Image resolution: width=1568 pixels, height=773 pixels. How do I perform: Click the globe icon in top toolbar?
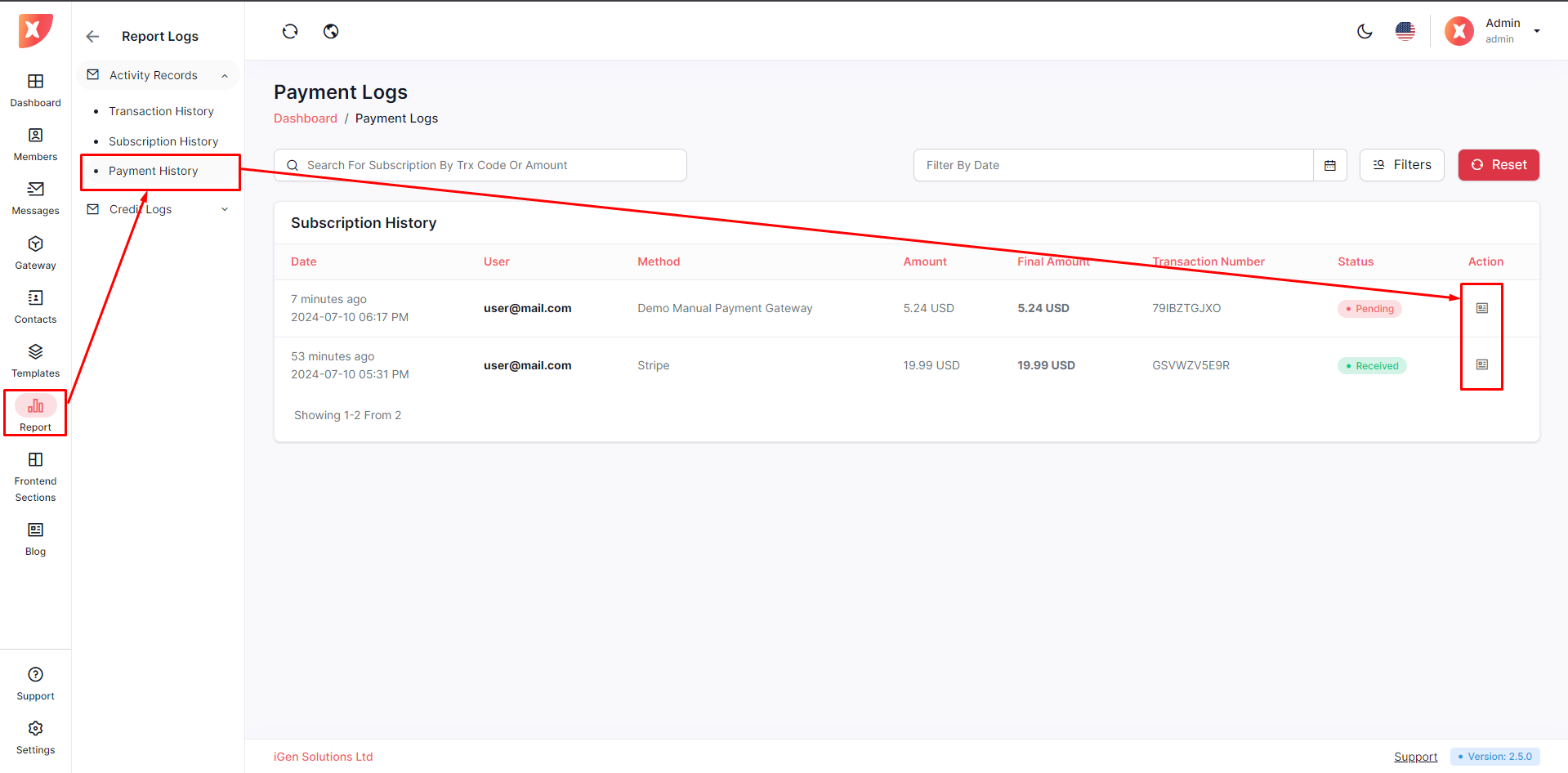point(331,32)
